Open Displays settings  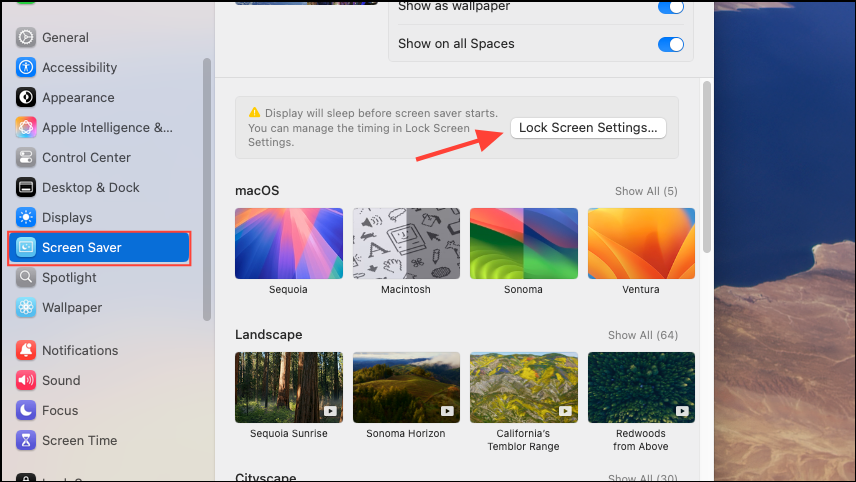point(99,217)
